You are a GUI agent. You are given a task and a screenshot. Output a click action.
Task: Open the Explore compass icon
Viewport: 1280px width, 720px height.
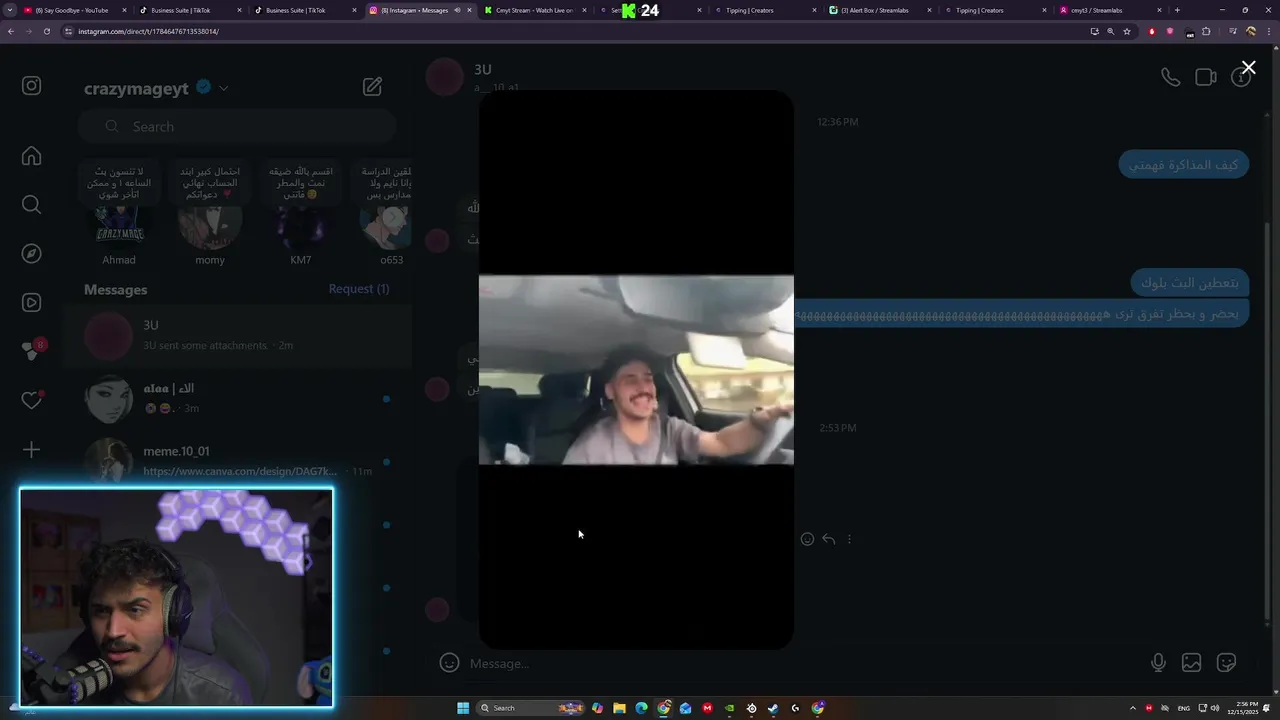pos(31,254)
